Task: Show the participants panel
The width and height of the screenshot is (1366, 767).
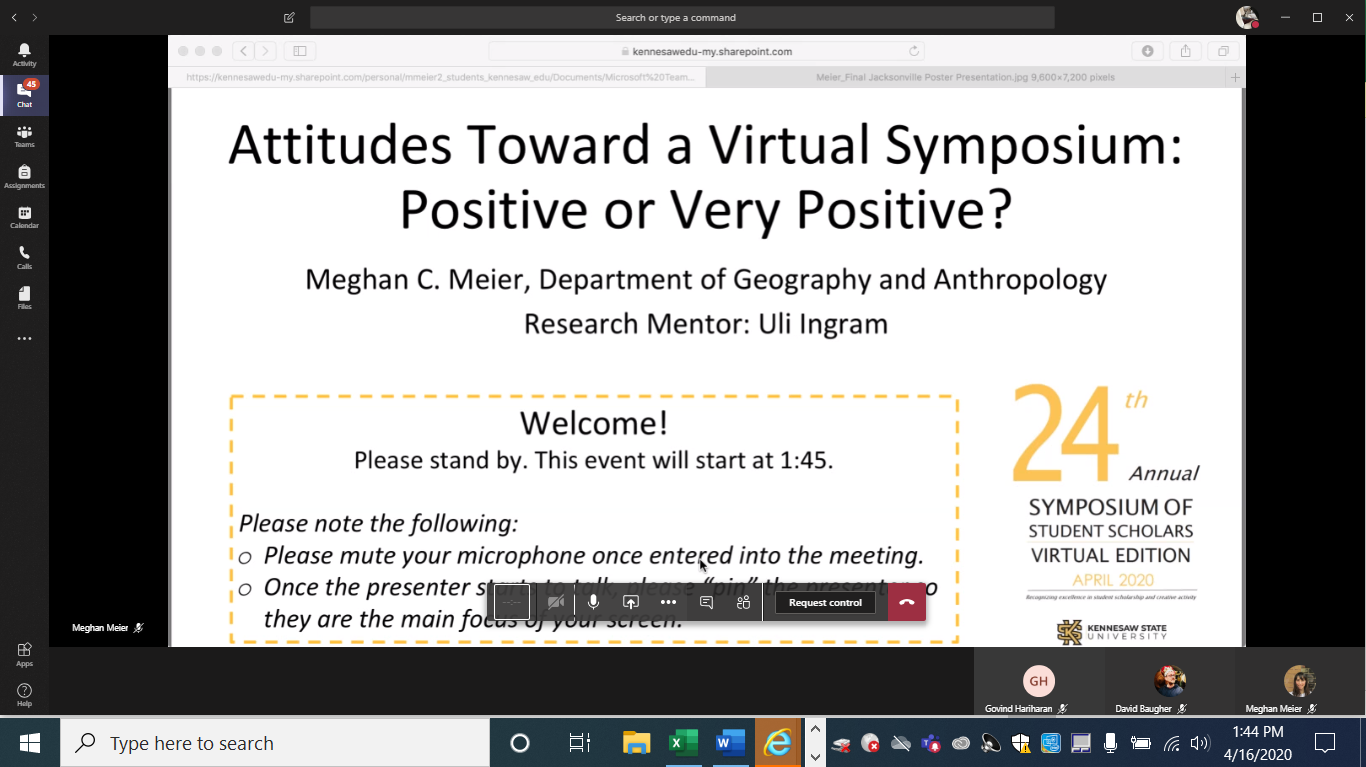Action: 743,603
